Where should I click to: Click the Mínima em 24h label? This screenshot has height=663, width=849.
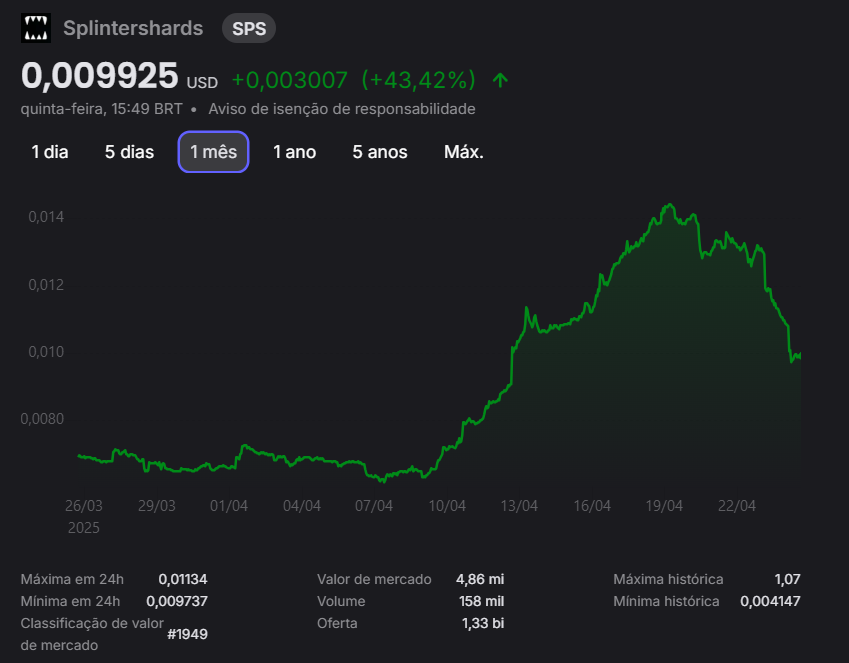[70, 601]
